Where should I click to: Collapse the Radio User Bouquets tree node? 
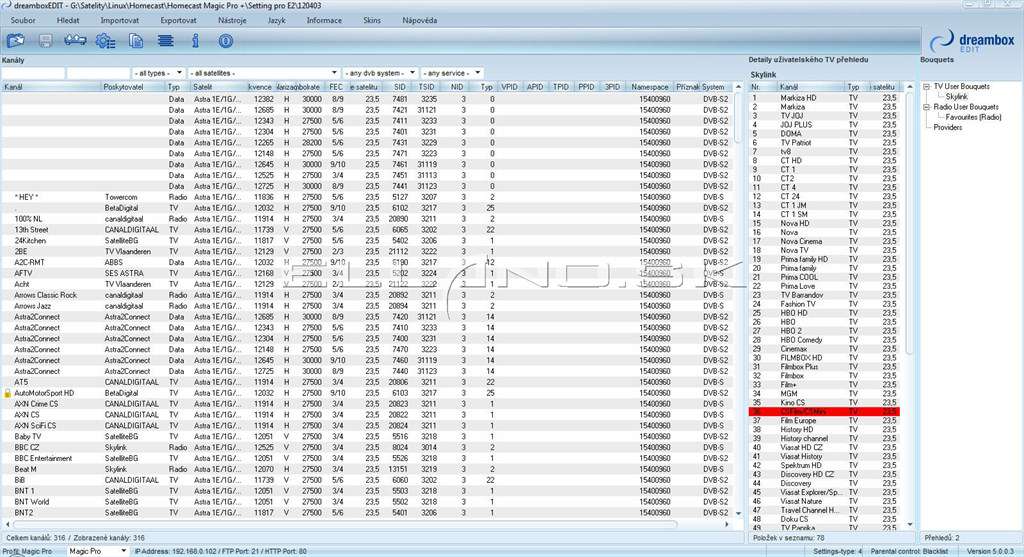(x=927, y=106)
